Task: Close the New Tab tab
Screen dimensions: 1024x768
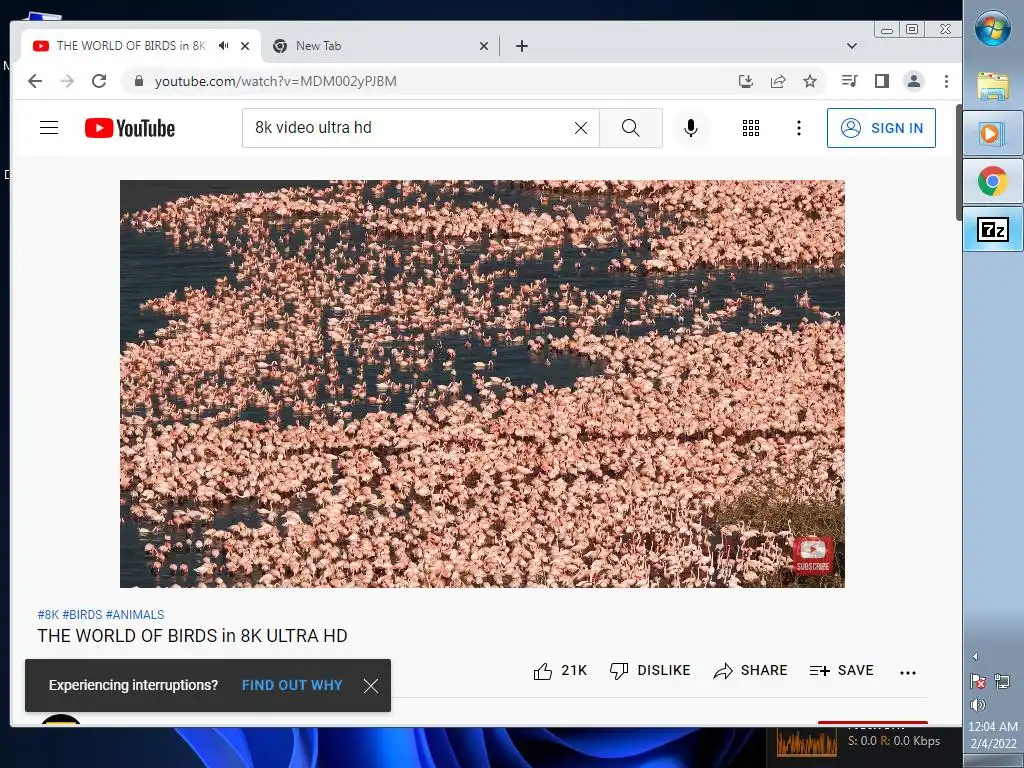Action: coord(484,46)
